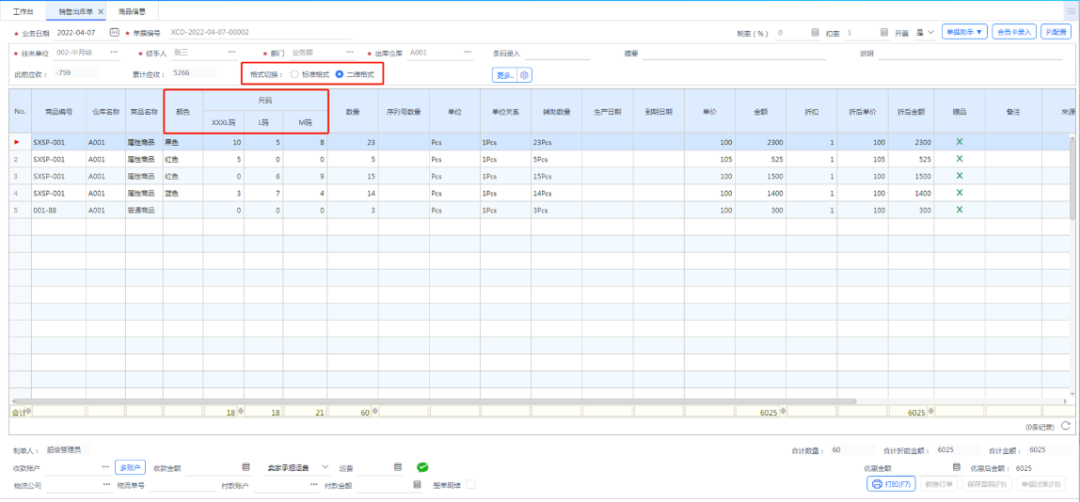
Task: Open calculator icon next to discount field
Action: tap(883, 33)
